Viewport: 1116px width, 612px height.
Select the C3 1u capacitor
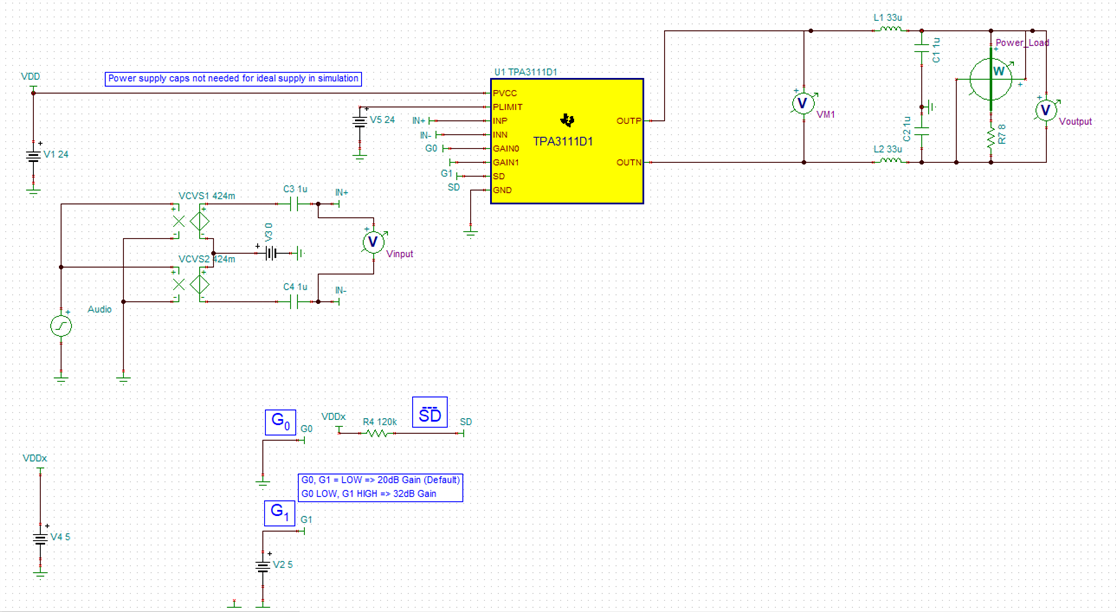click(x=295, y=204)
